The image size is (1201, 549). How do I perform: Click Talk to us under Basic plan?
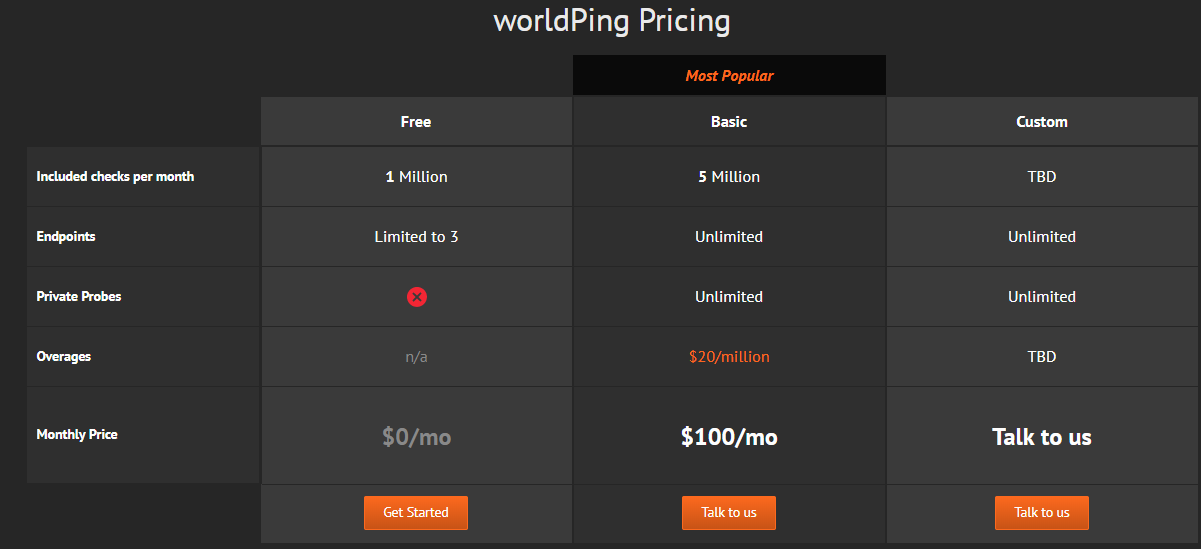729,513
